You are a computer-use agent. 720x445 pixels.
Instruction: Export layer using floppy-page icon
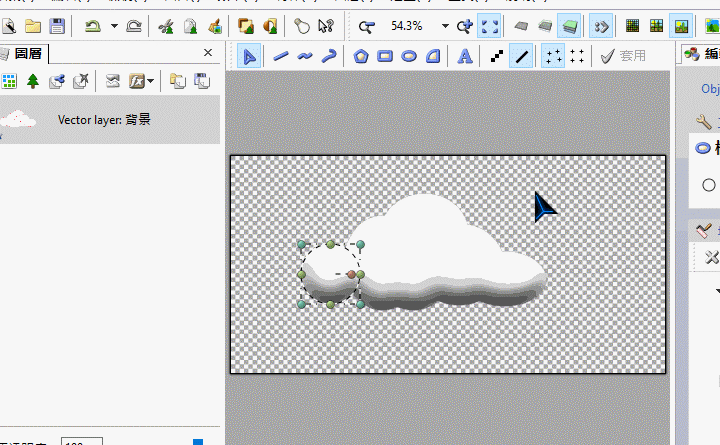pos(202,81)
